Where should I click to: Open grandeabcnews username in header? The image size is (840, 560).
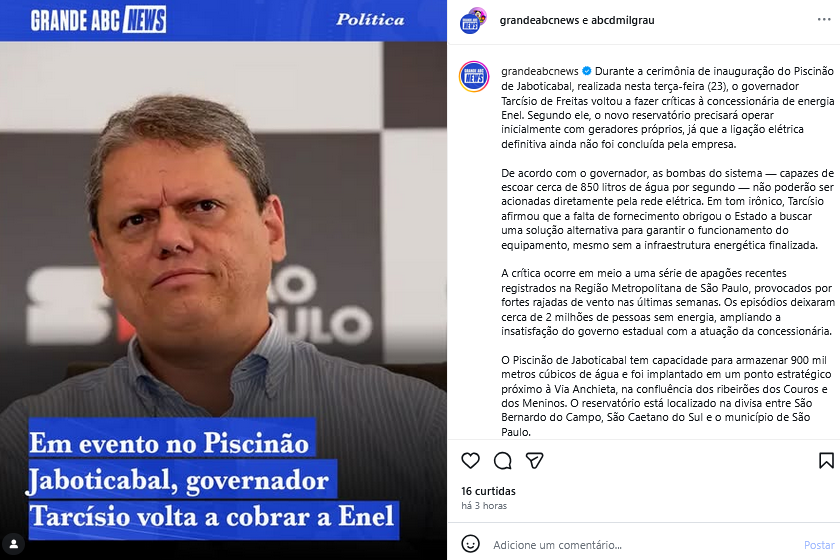(539, 20)
